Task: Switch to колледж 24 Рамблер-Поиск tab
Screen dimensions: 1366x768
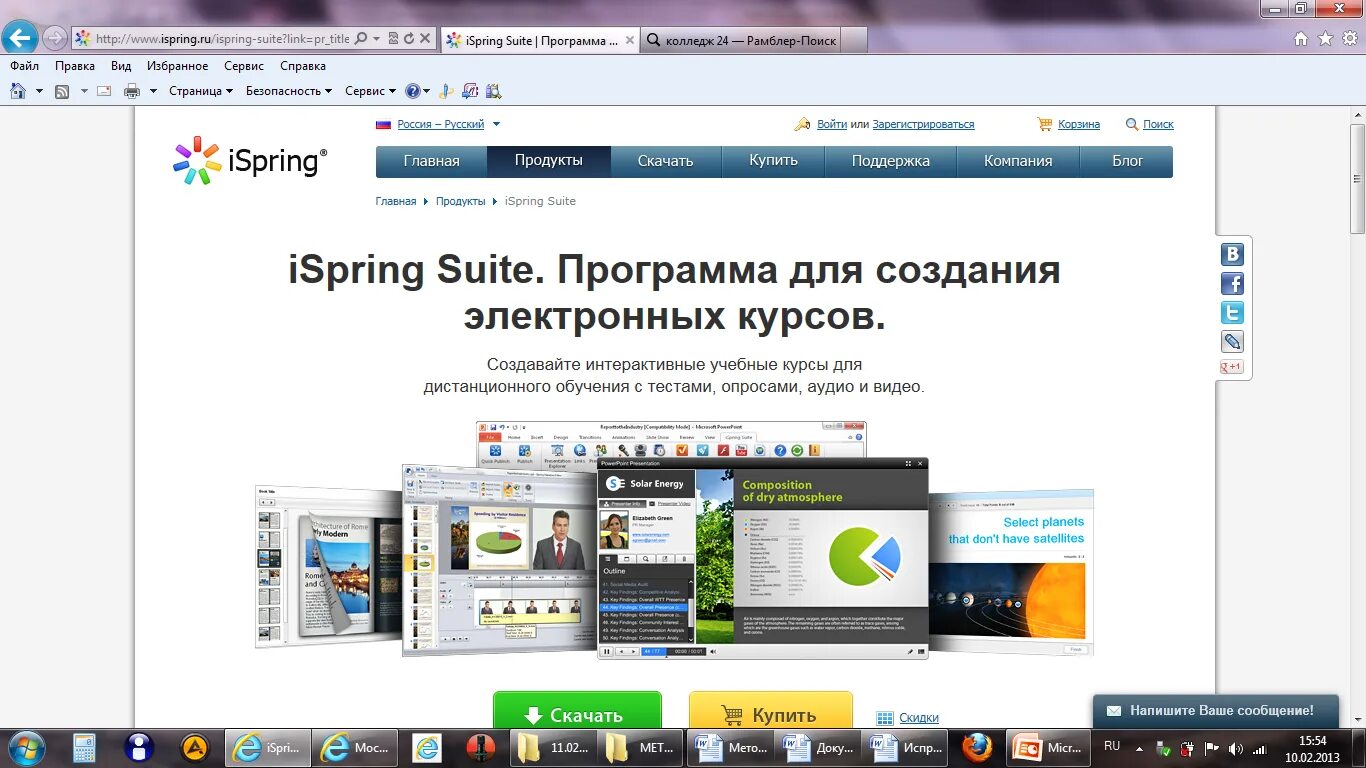Action: [x=753, y=40]
